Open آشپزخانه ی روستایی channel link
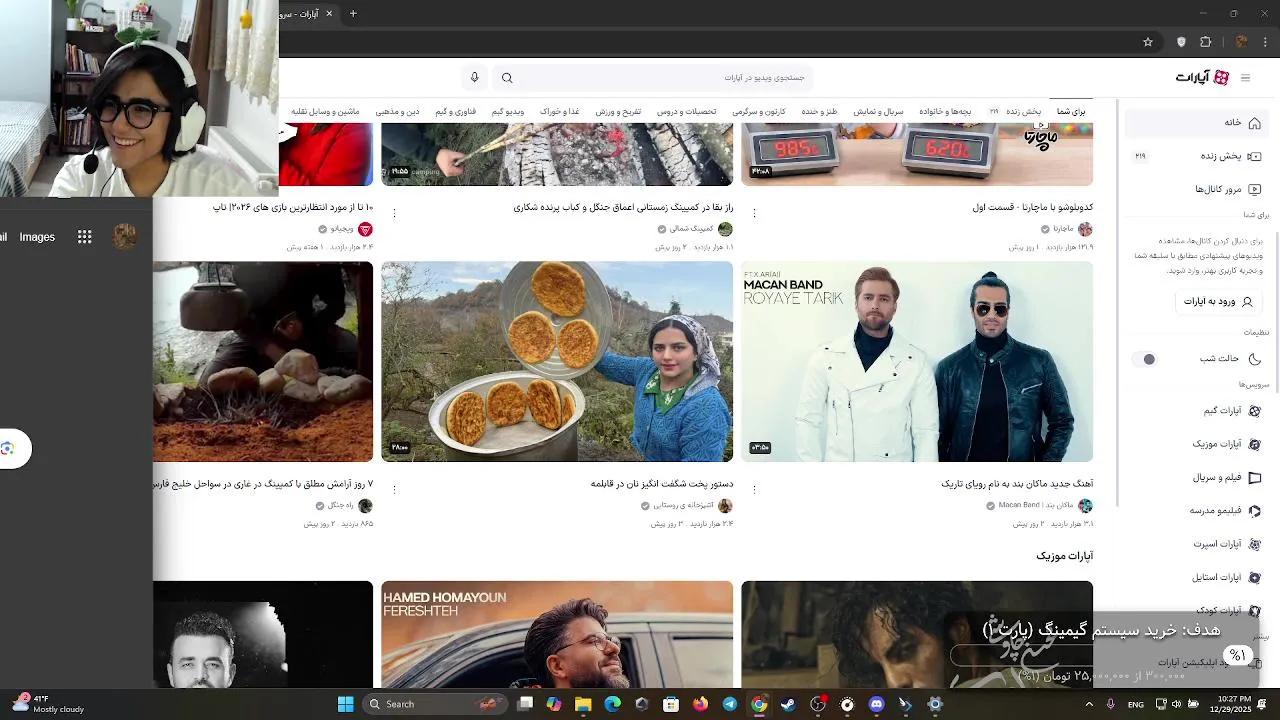Image resolution: width=1280 pixels, height=720 pixels. tap(684, 506)
